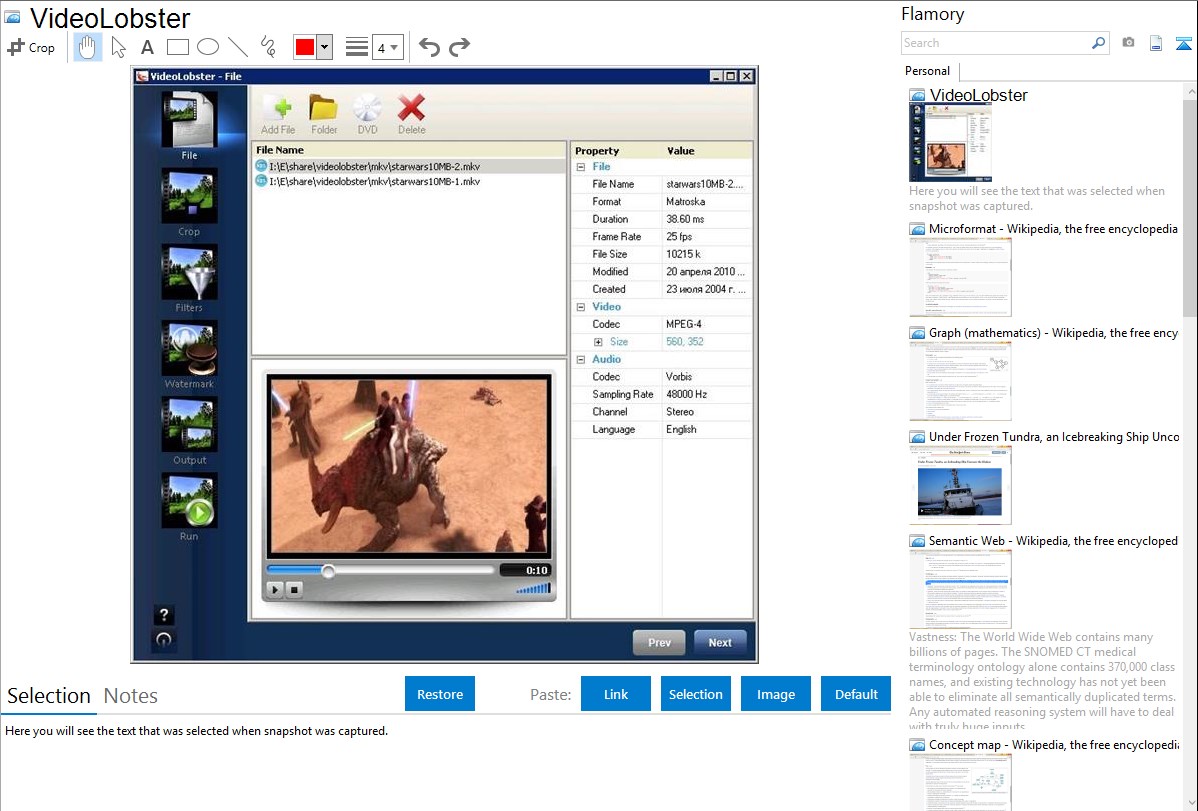This screenshot has height=811, width=1198.
Task: Open the Microformat Wikipedia snapshot title
Action: coord(1053,229)
